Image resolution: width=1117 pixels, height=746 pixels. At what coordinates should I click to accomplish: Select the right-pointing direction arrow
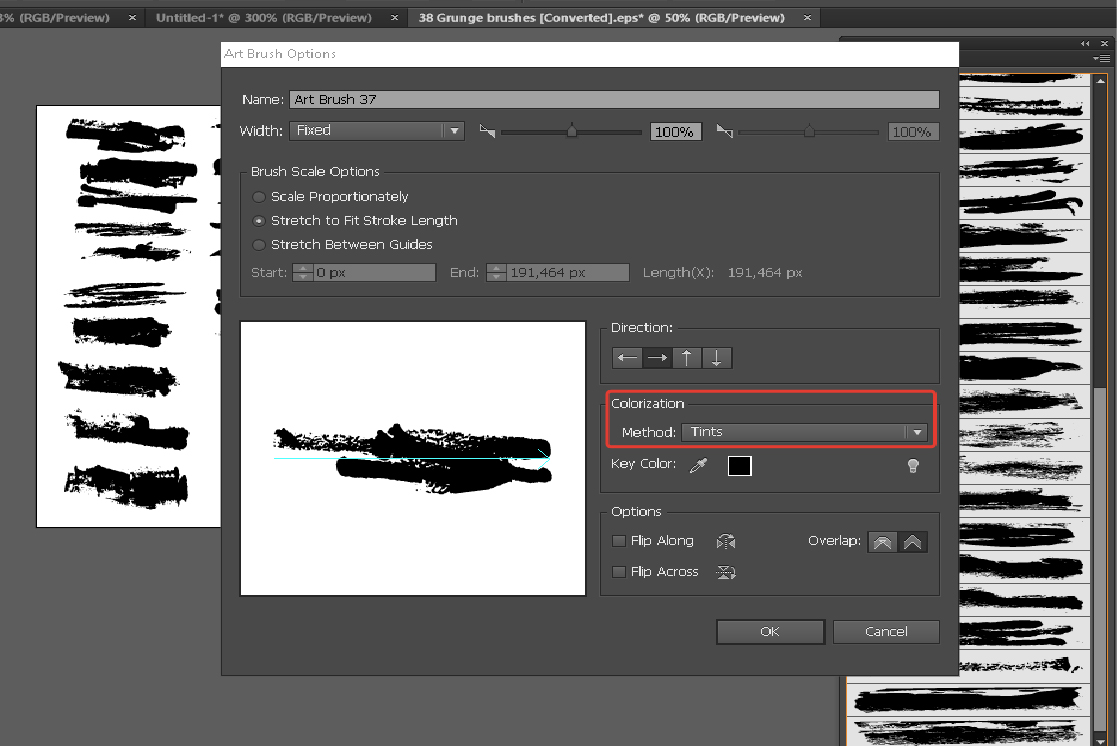point(657,358)
